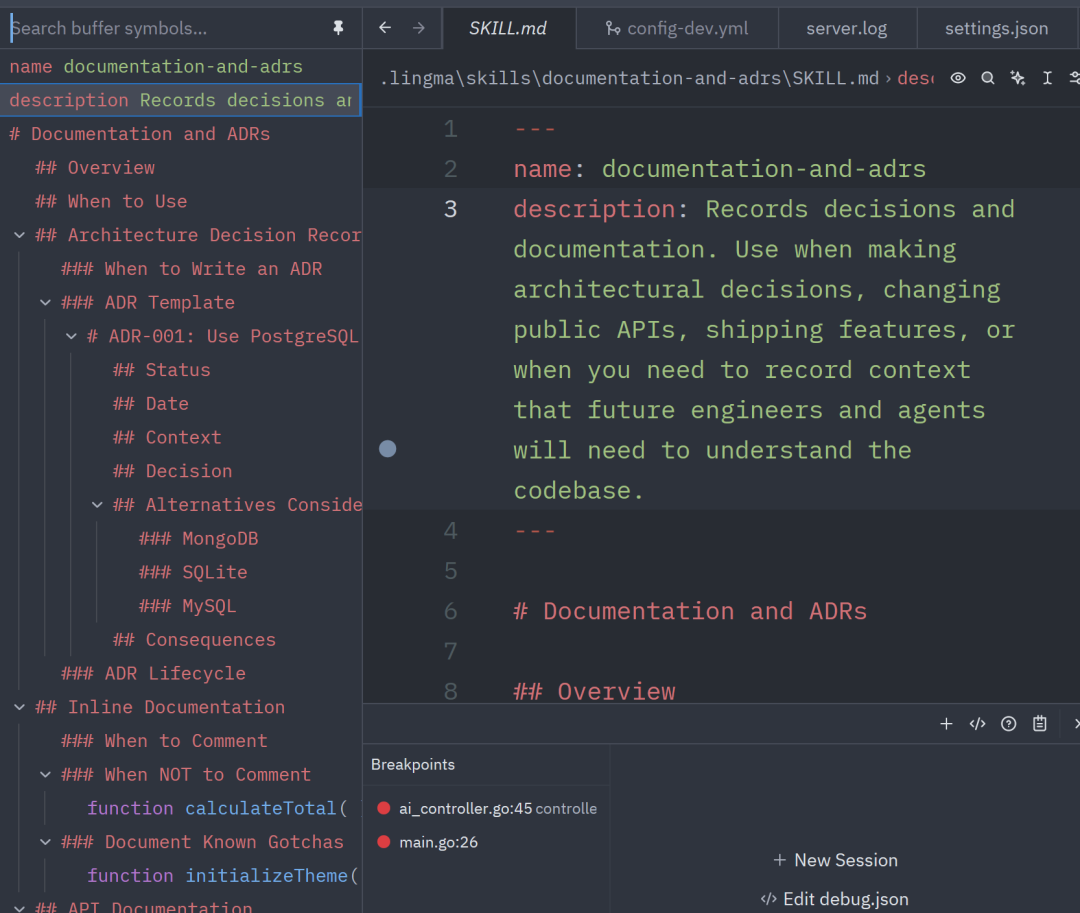Viewport: 1080px width, 913px height.
Task: Click the Search buffer symbols field
Action: [169, 28]
